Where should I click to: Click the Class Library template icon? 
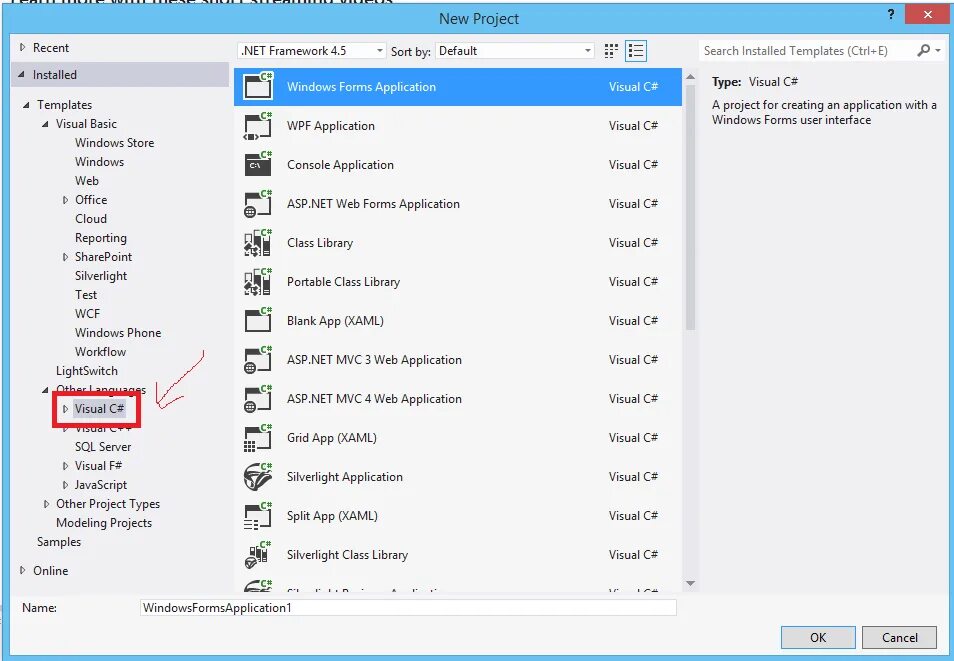coord(258,242)
